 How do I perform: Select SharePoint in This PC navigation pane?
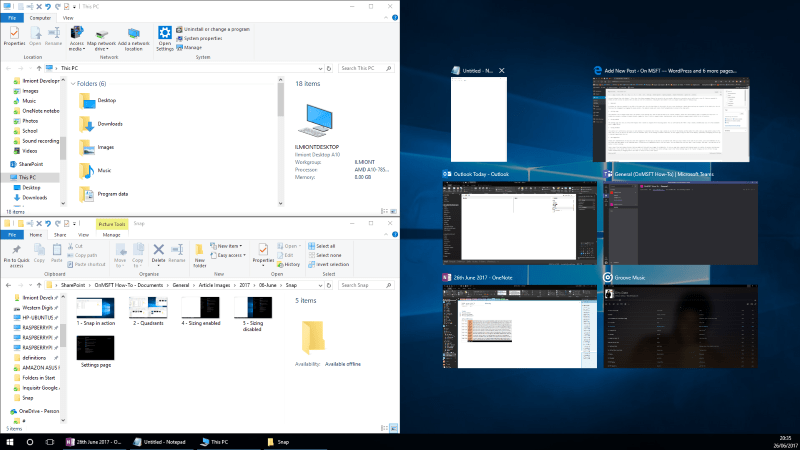tap(27, 164)
